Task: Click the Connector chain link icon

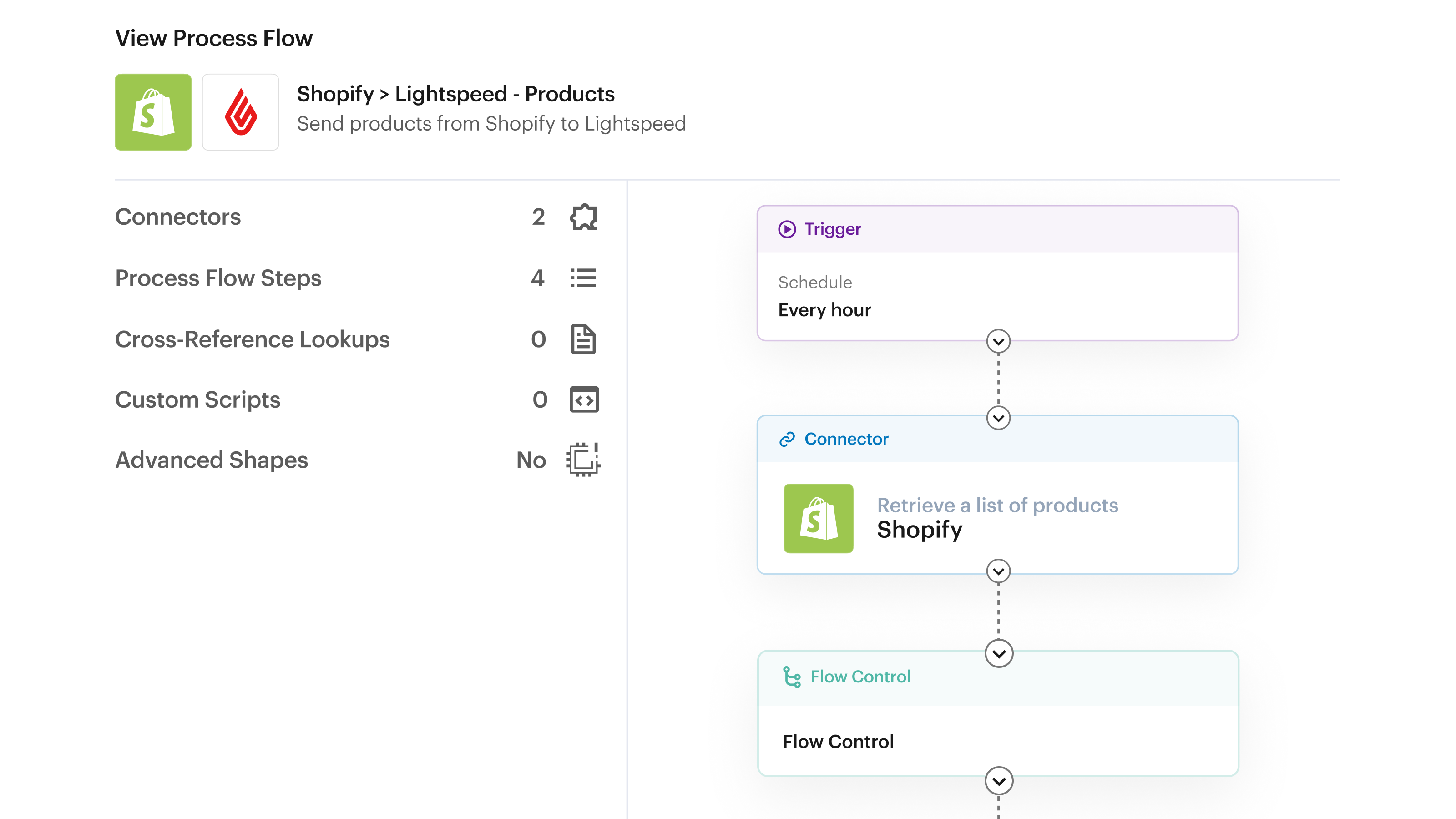Action: [787, 439]
